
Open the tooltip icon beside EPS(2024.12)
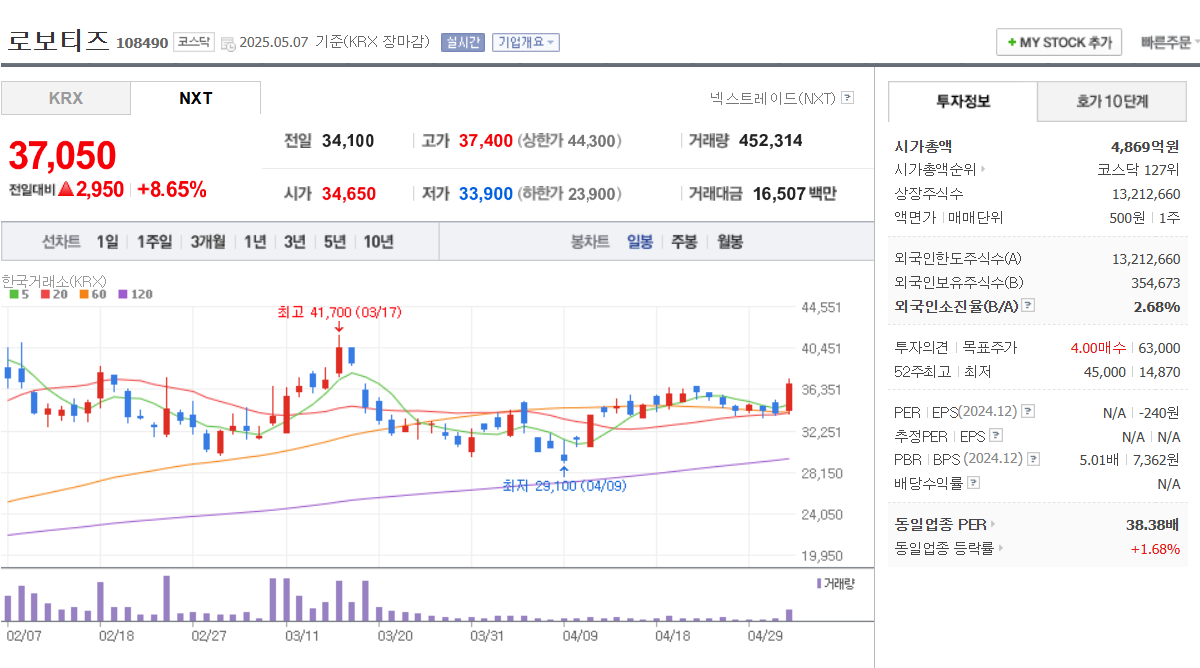(1026, 412)
